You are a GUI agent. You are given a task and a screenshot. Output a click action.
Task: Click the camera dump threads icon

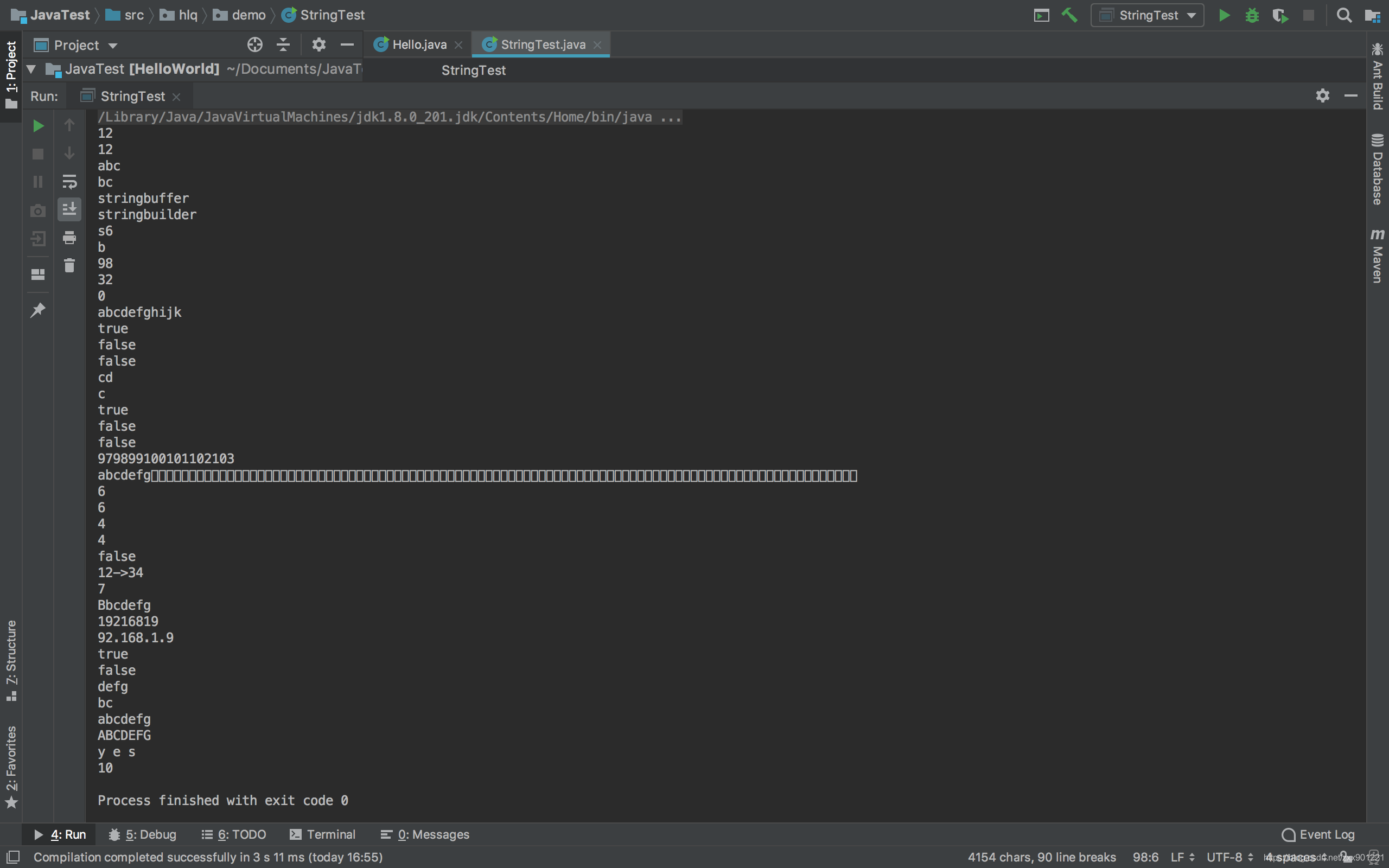[x=38, y=210]
